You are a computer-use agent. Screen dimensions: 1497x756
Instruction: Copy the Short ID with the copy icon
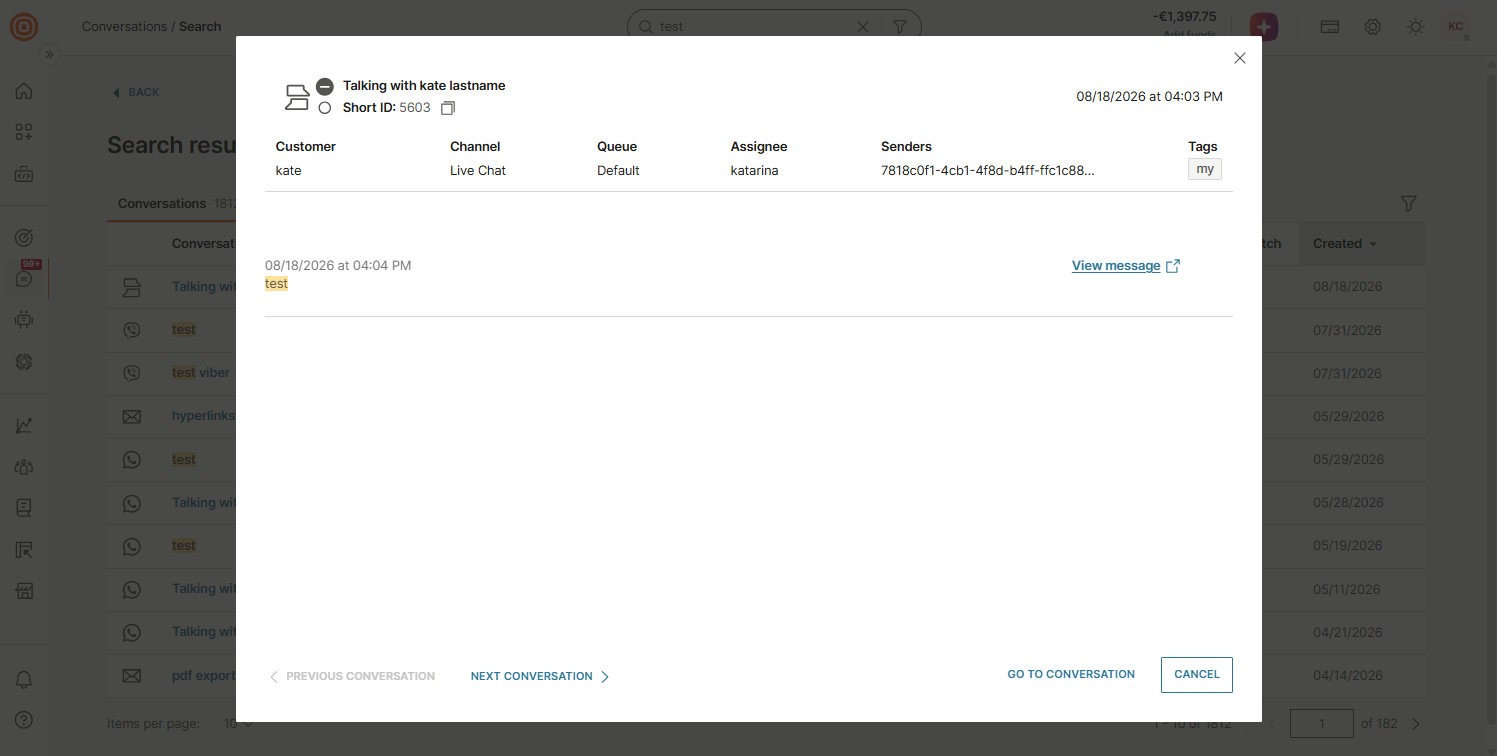point(448,108)
